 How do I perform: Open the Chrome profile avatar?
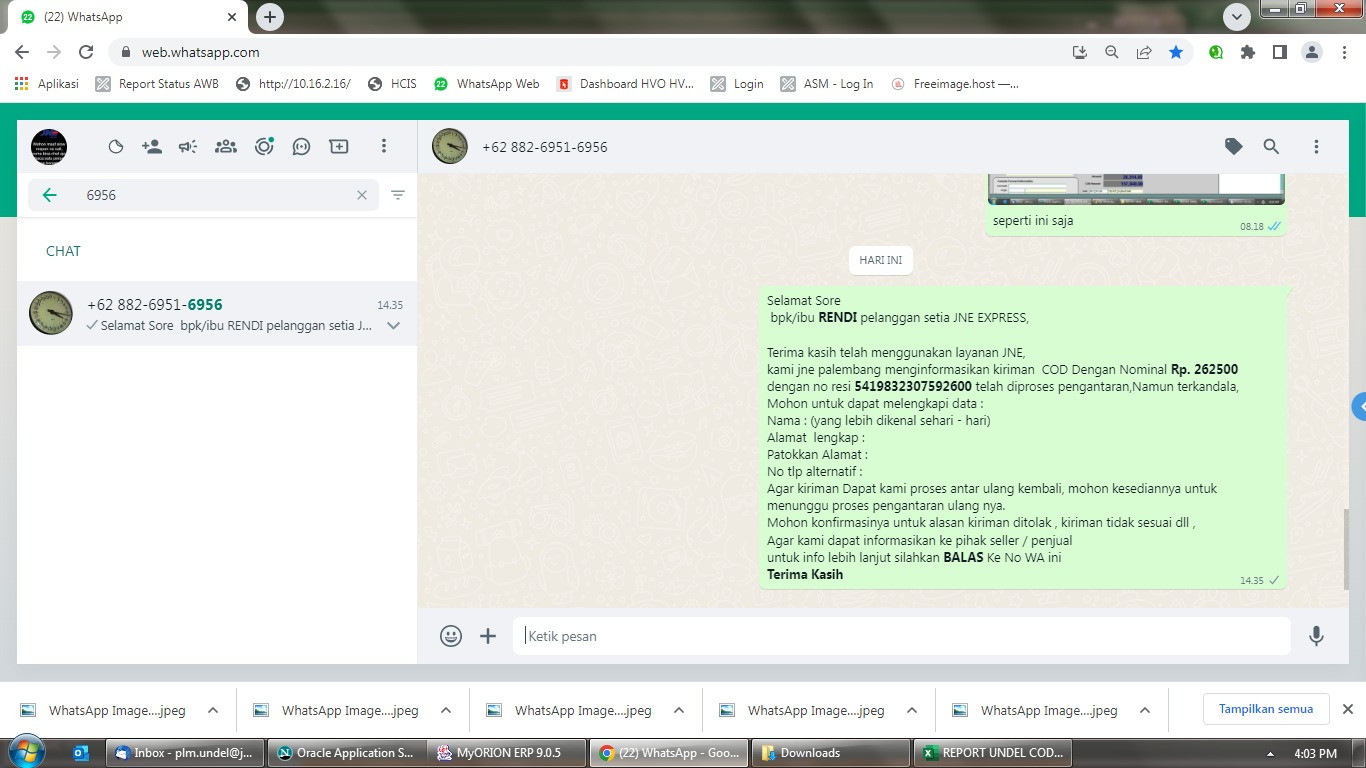click(1312, 52)
